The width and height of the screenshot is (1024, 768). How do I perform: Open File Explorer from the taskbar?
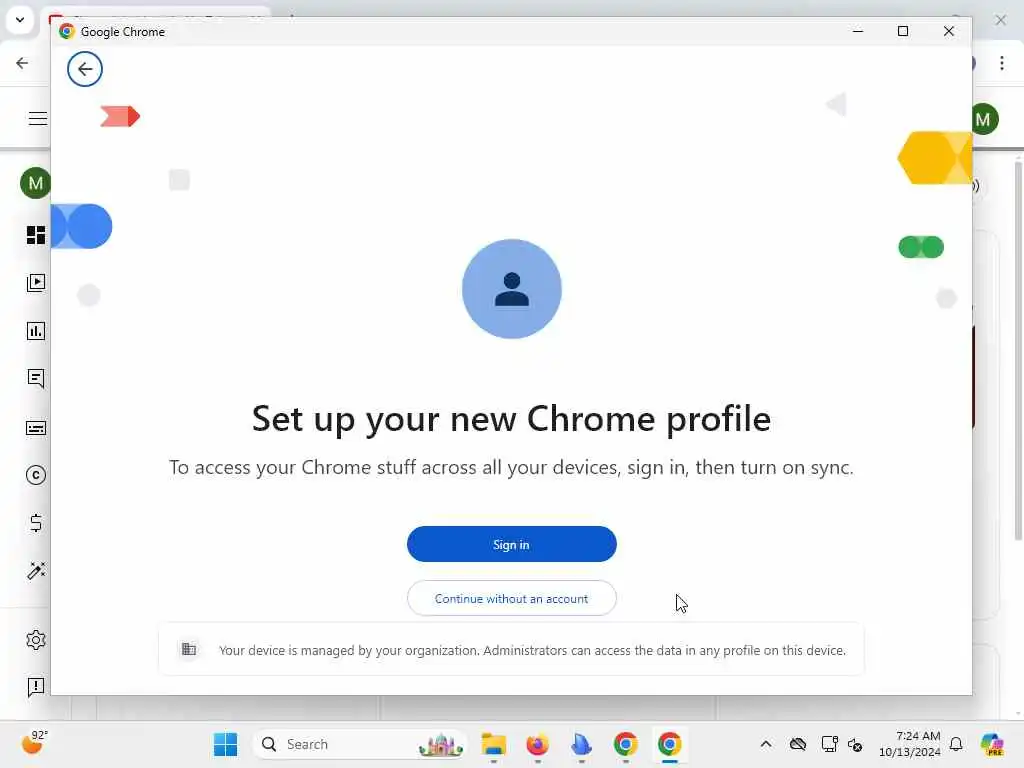pyautogui.click(x=494, y=744)
